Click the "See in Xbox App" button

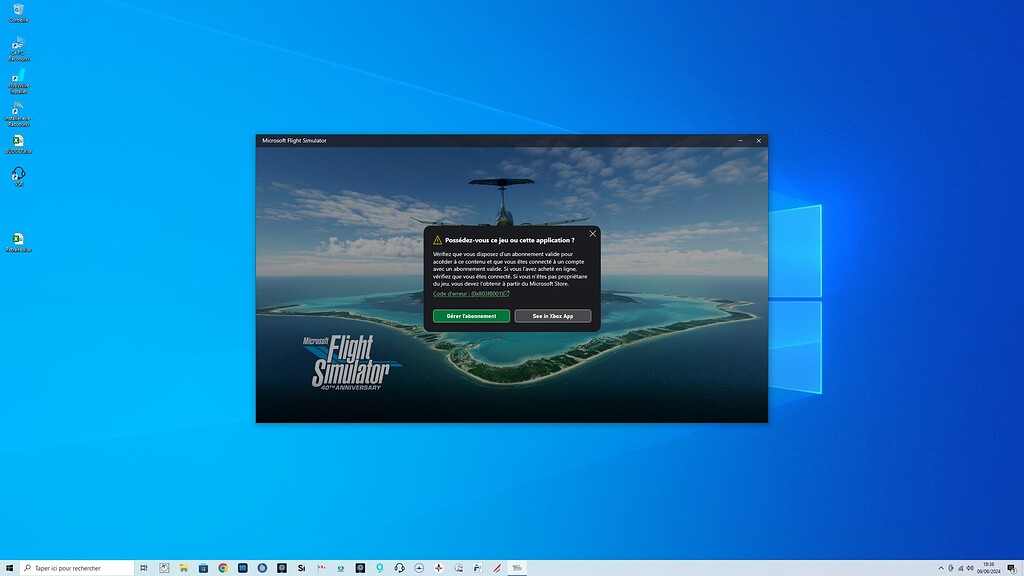tap(553, 315)
